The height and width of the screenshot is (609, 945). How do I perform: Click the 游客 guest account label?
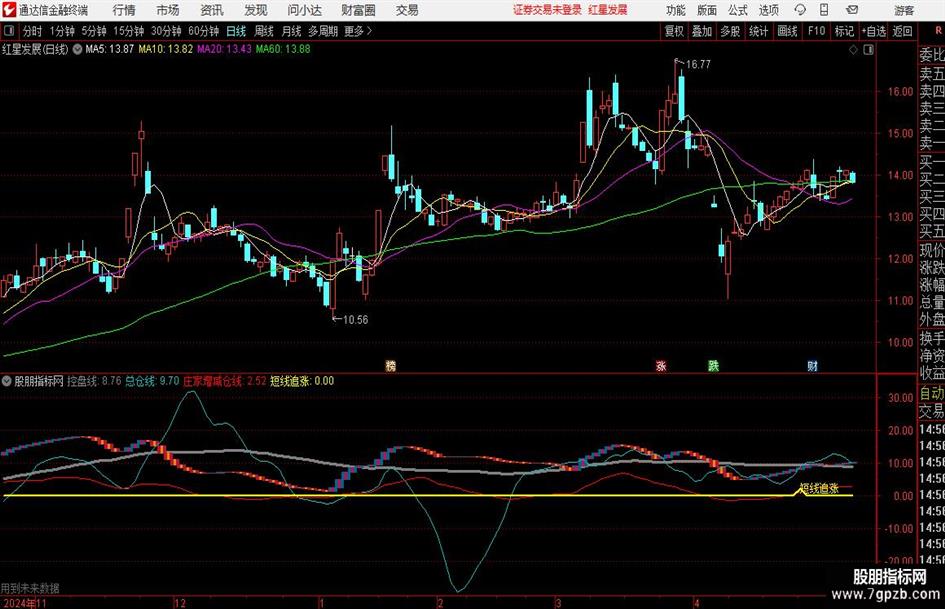point(904,10)
